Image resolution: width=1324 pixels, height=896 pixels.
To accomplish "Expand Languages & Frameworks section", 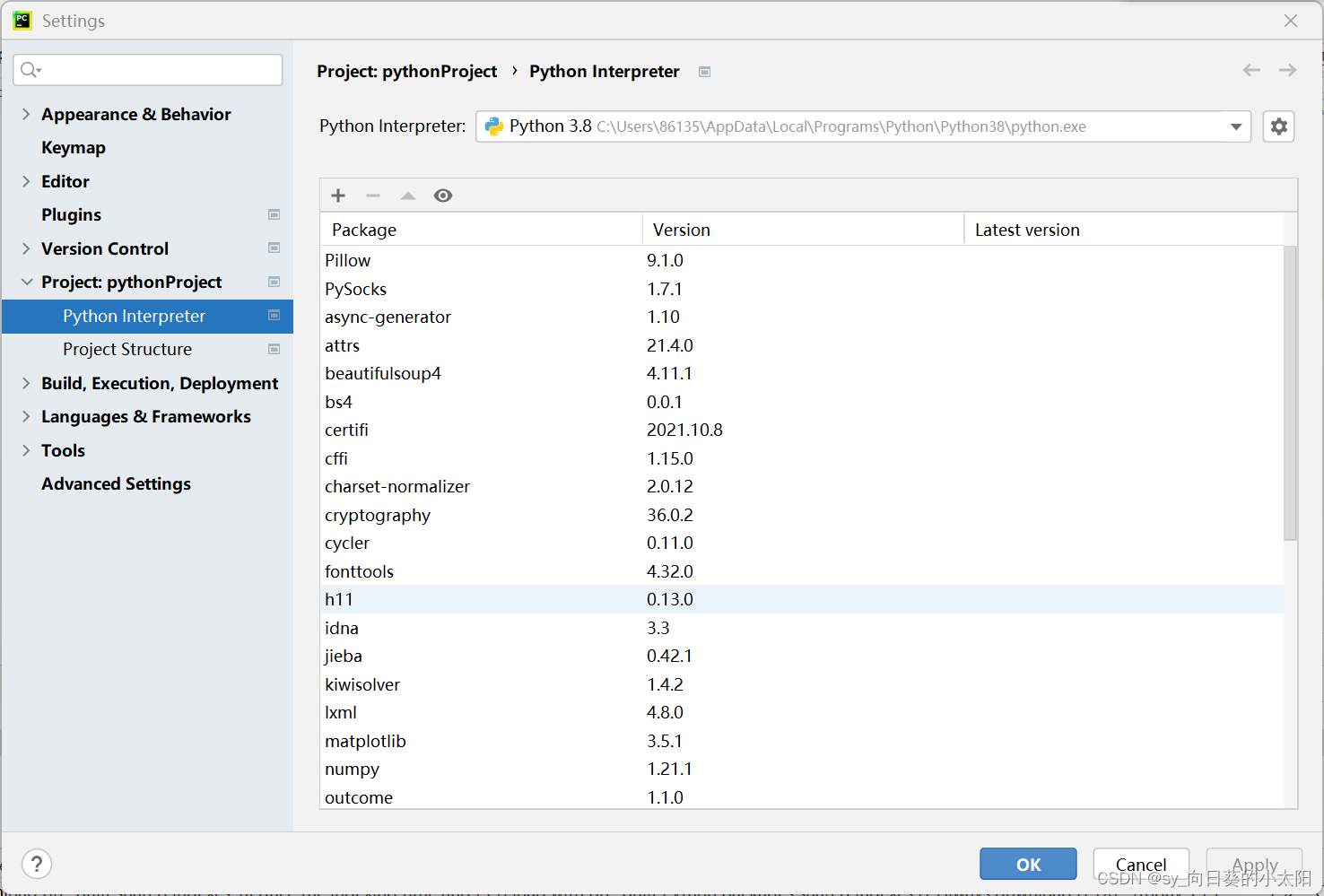I will click(x=26, y=416).
